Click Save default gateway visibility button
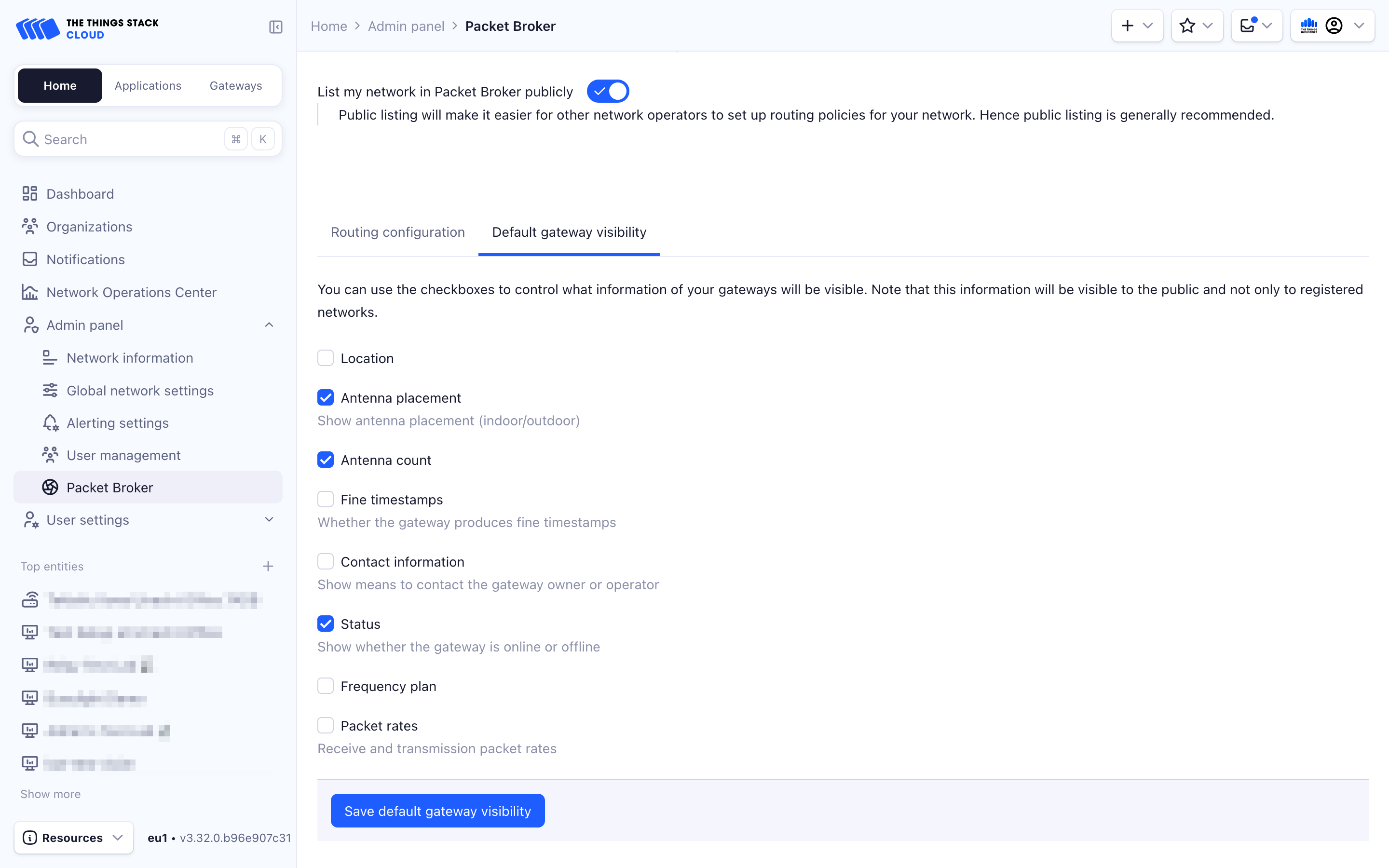 [437, 811]
